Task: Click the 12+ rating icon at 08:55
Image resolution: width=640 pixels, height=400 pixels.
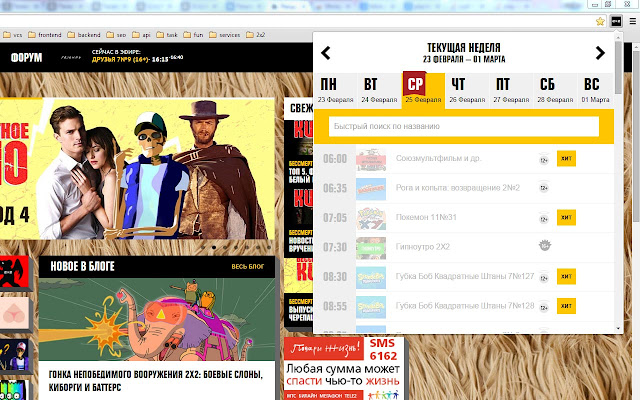Action: 544,307
